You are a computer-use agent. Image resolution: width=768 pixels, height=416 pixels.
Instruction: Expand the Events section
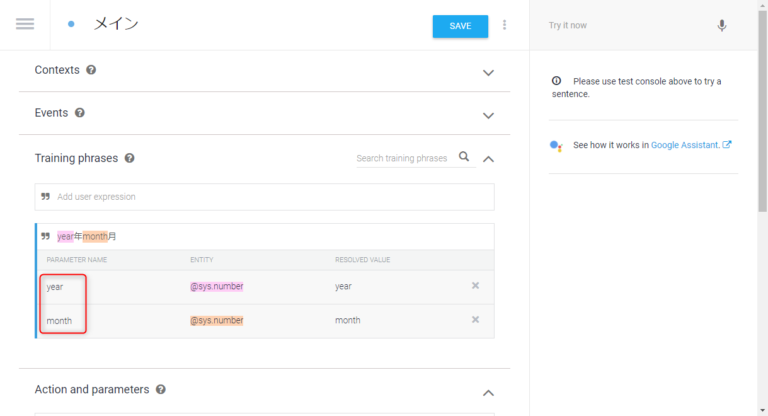tap(488, 114)
